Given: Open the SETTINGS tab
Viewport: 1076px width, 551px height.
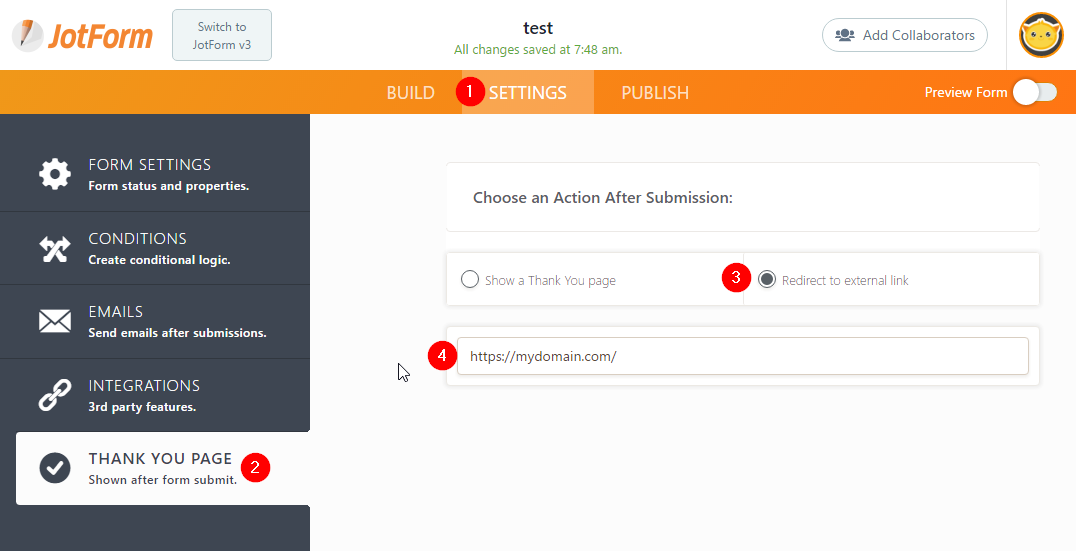Looking at the screenshot, I should pyautogui.click(x=527, y=93).
